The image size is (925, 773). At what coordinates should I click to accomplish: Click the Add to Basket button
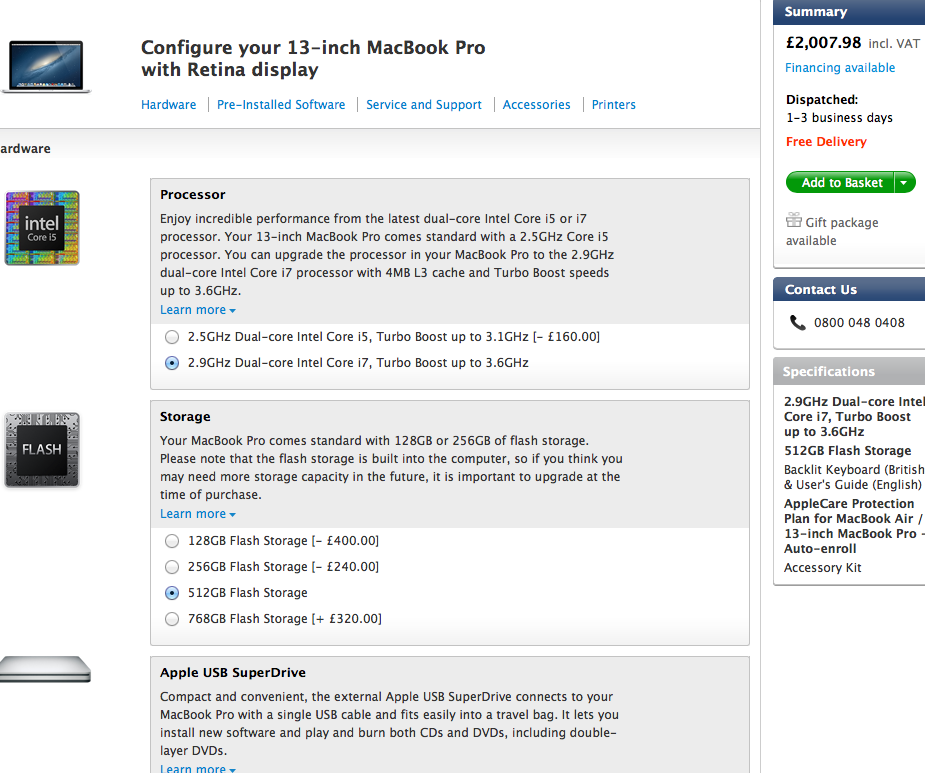(841, 182)
